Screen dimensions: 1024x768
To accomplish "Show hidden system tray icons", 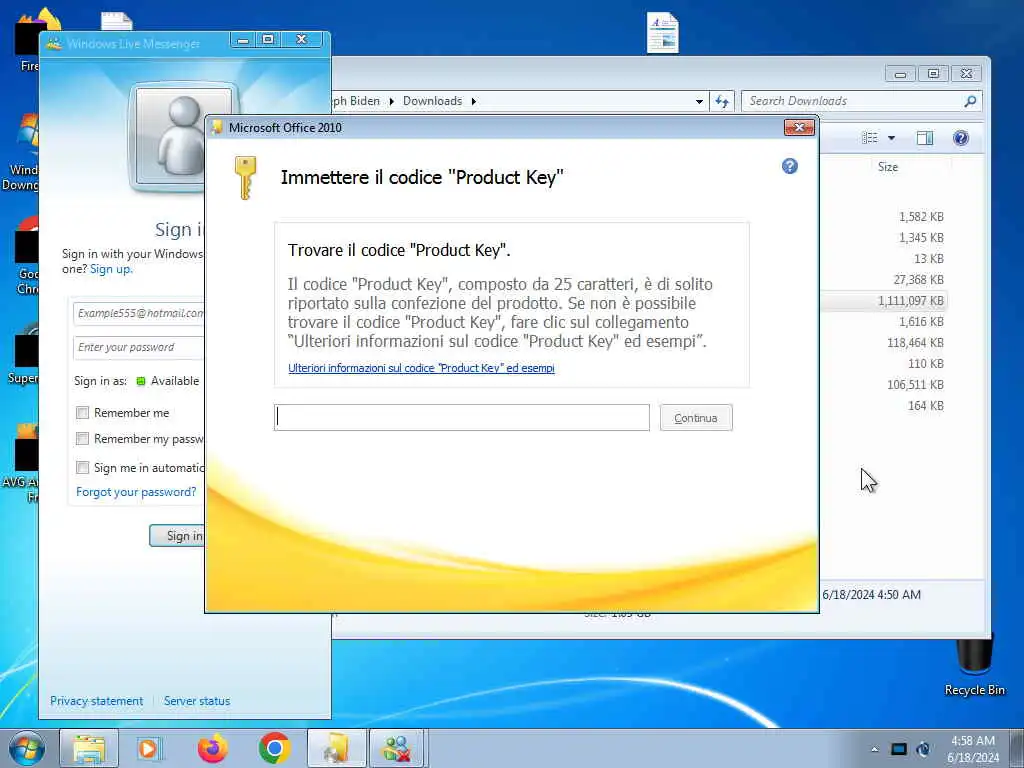I will coord(874,749).
